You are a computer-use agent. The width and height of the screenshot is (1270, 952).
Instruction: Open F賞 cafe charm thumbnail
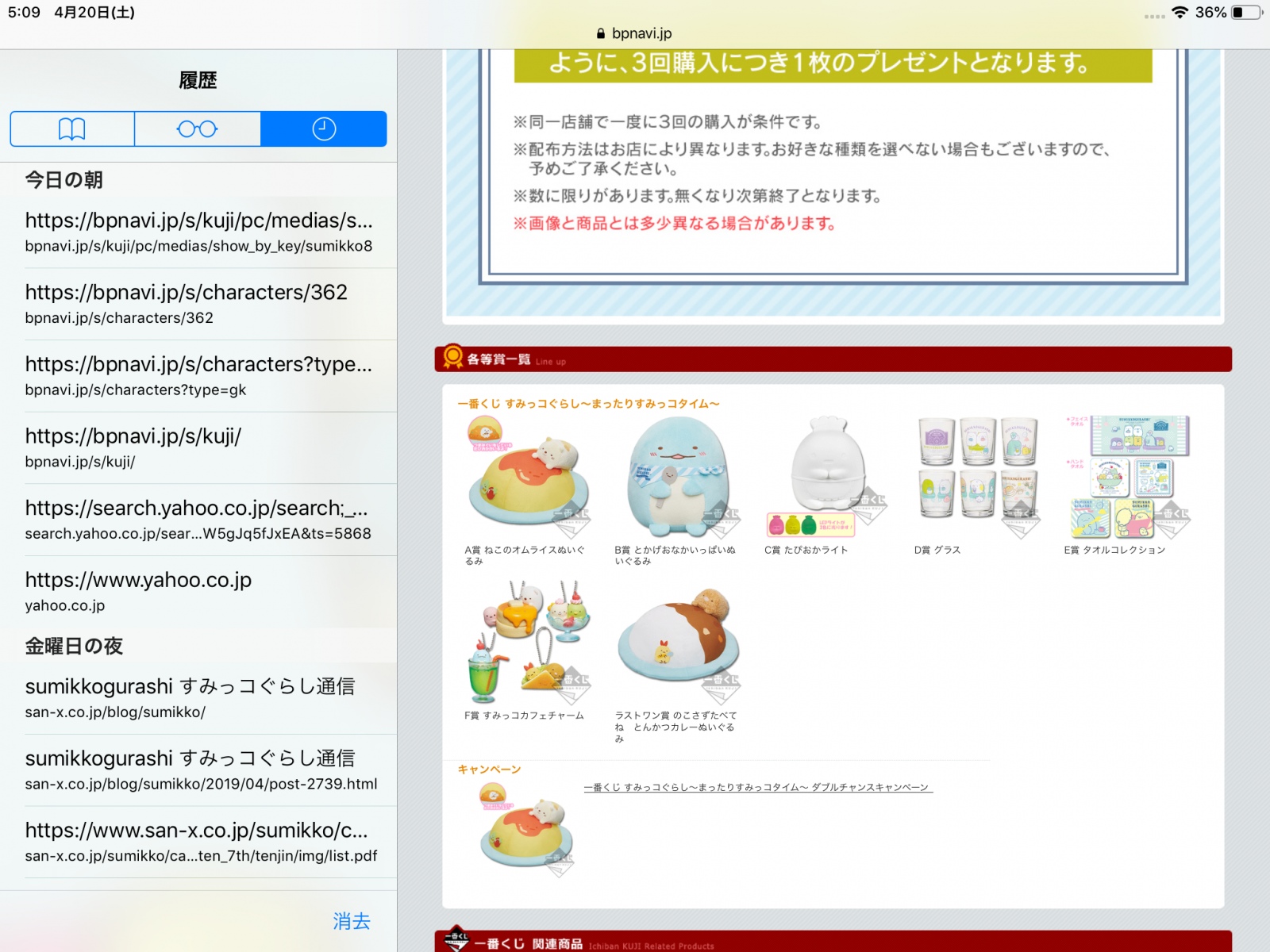(x=529, y=641)
